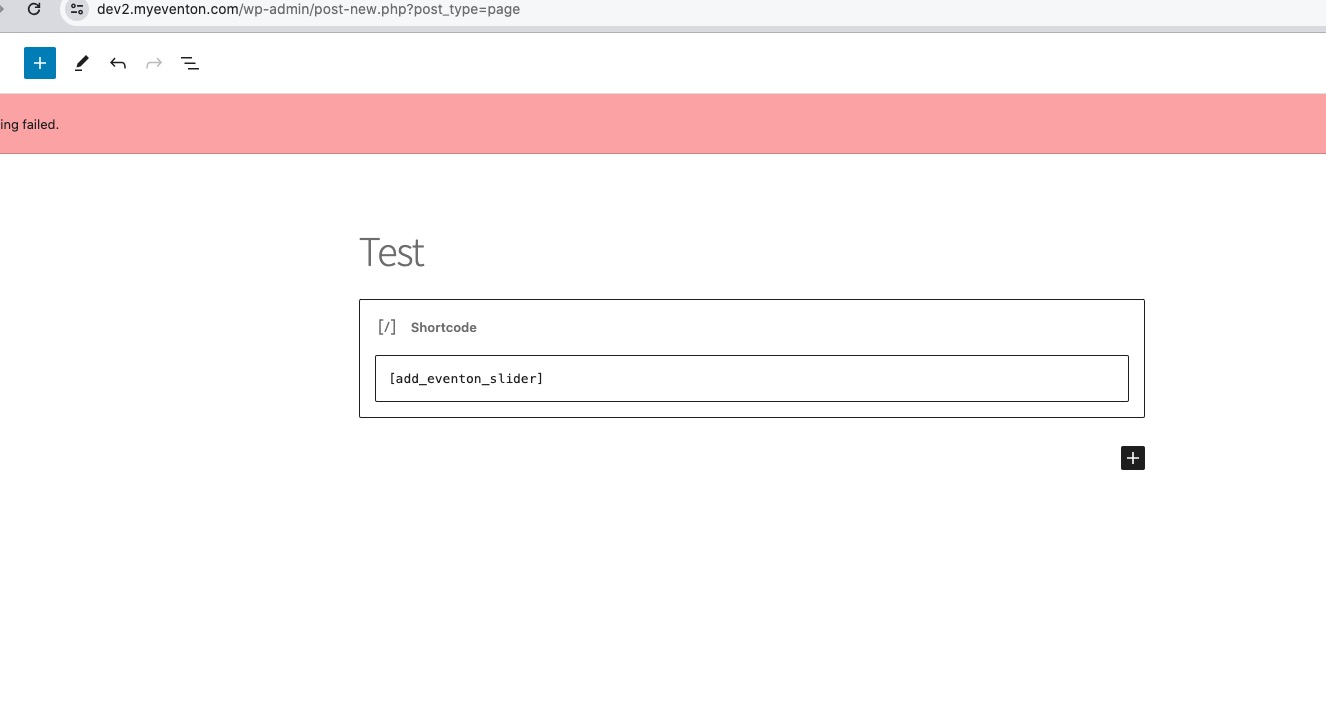Click the empty canvas below the Shortcode block
The image size is (1326, 711).
click(752, 580)
